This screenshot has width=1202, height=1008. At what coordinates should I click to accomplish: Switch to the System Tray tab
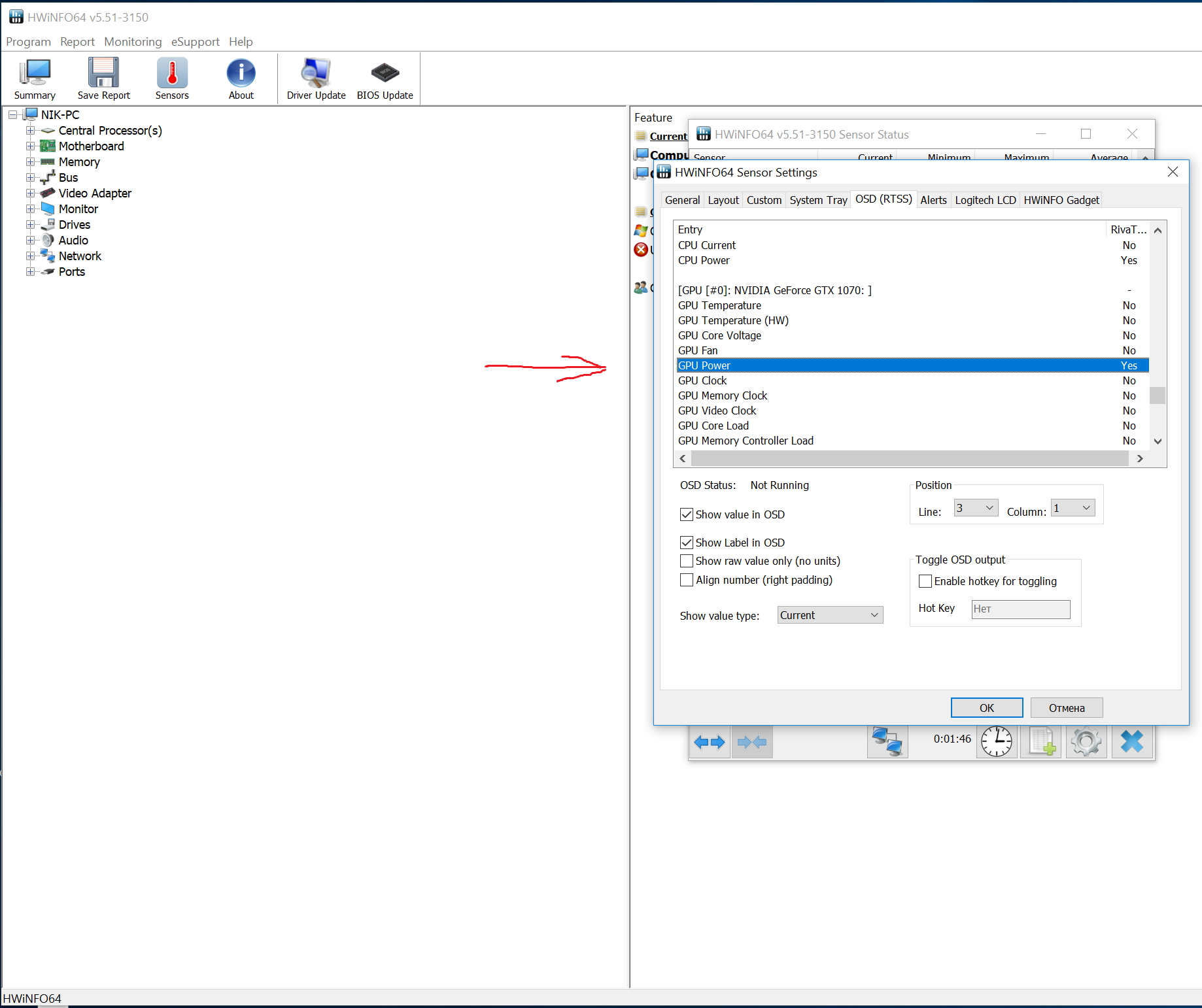(818, 200)
